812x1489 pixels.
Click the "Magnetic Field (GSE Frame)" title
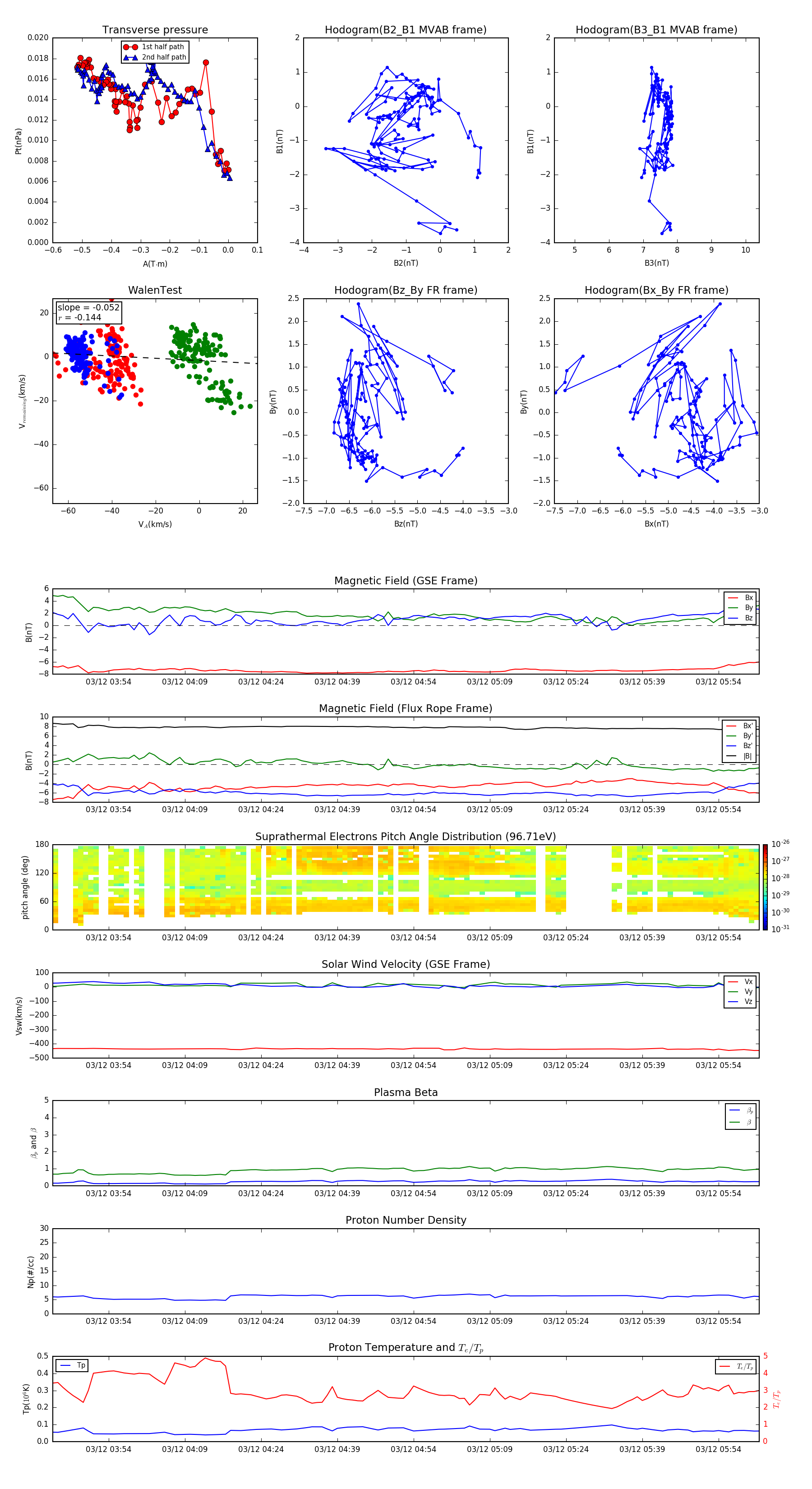coord(406,581)
